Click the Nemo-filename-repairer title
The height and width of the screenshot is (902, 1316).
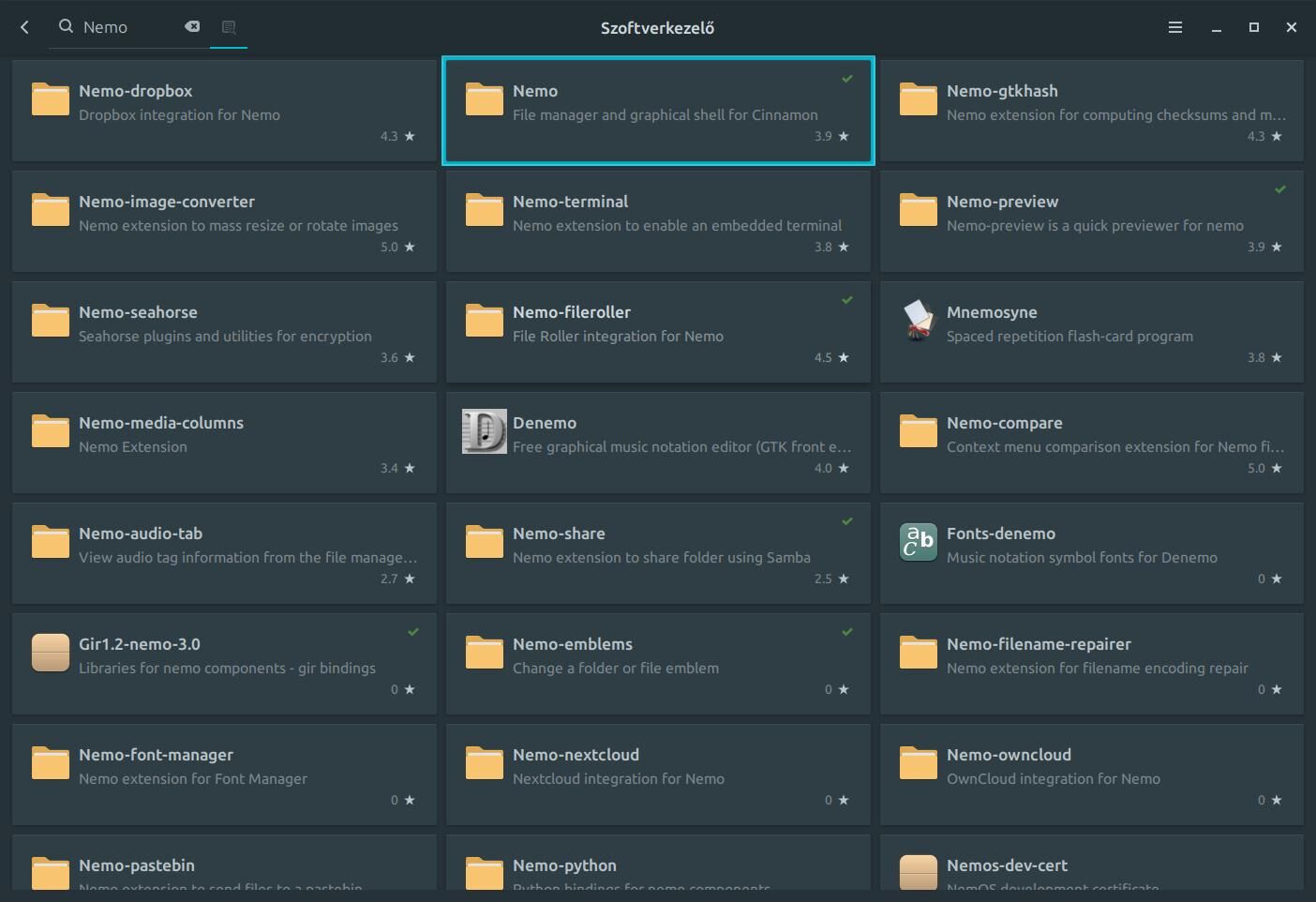coord(1039,644)
